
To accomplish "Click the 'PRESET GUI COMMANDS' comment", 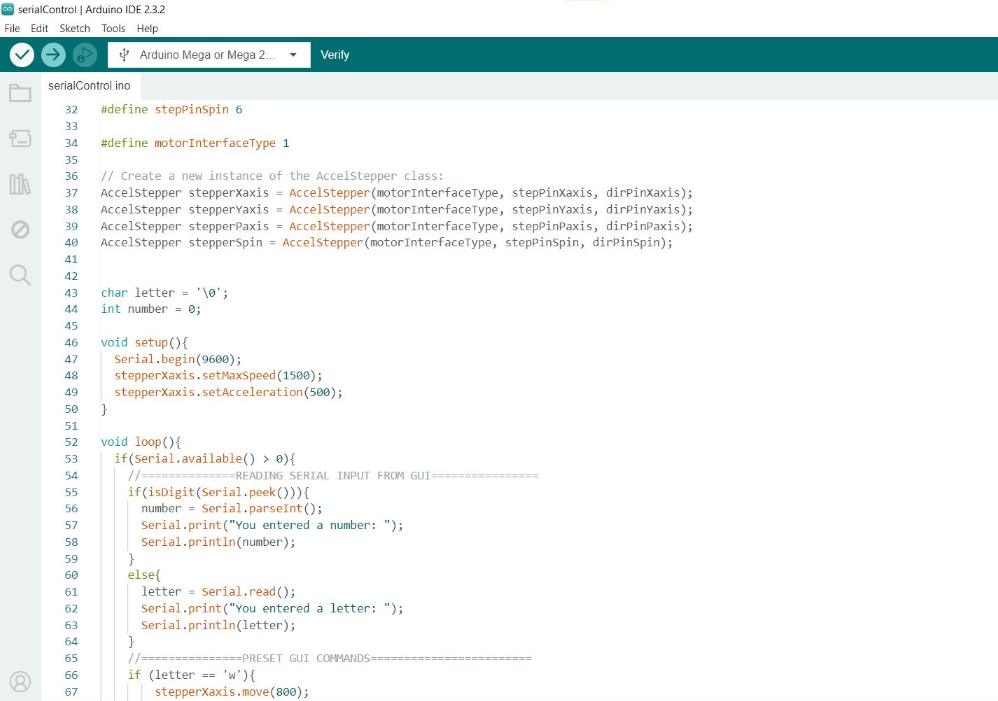I will 330,658.
